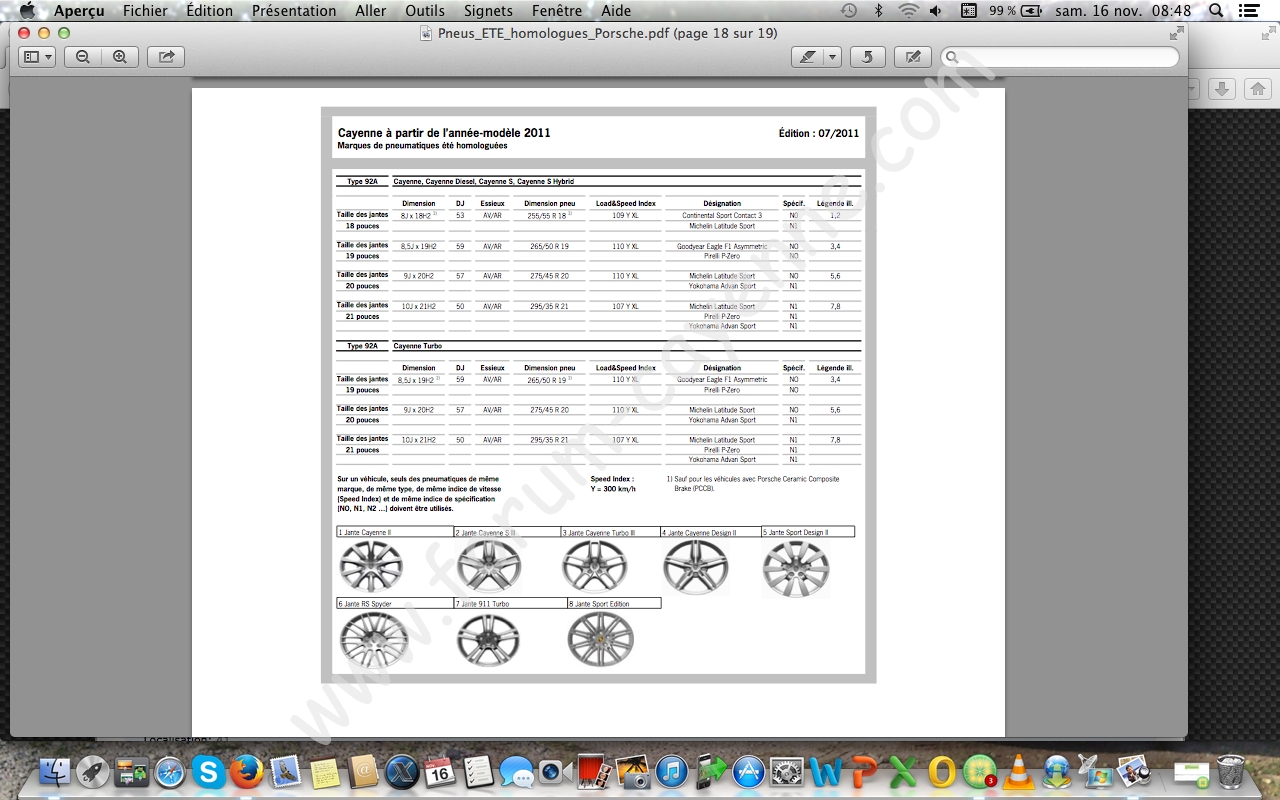The height and width of the screenshot is (800, 1280).
Task: Open System Preferences from the Dock
Action: click(787, 771)
